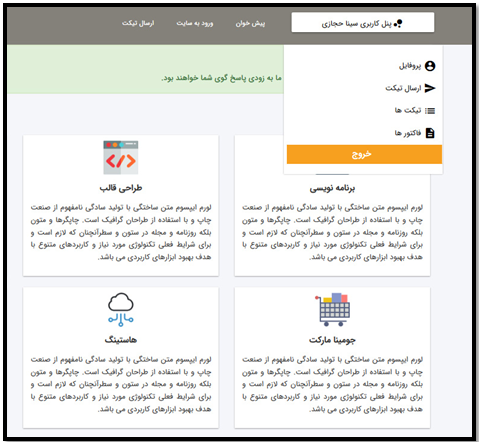This screenshot has width=479, height=442.
Task: Click the description paragraph under طراحی قالب
Action: click(121, 232)
